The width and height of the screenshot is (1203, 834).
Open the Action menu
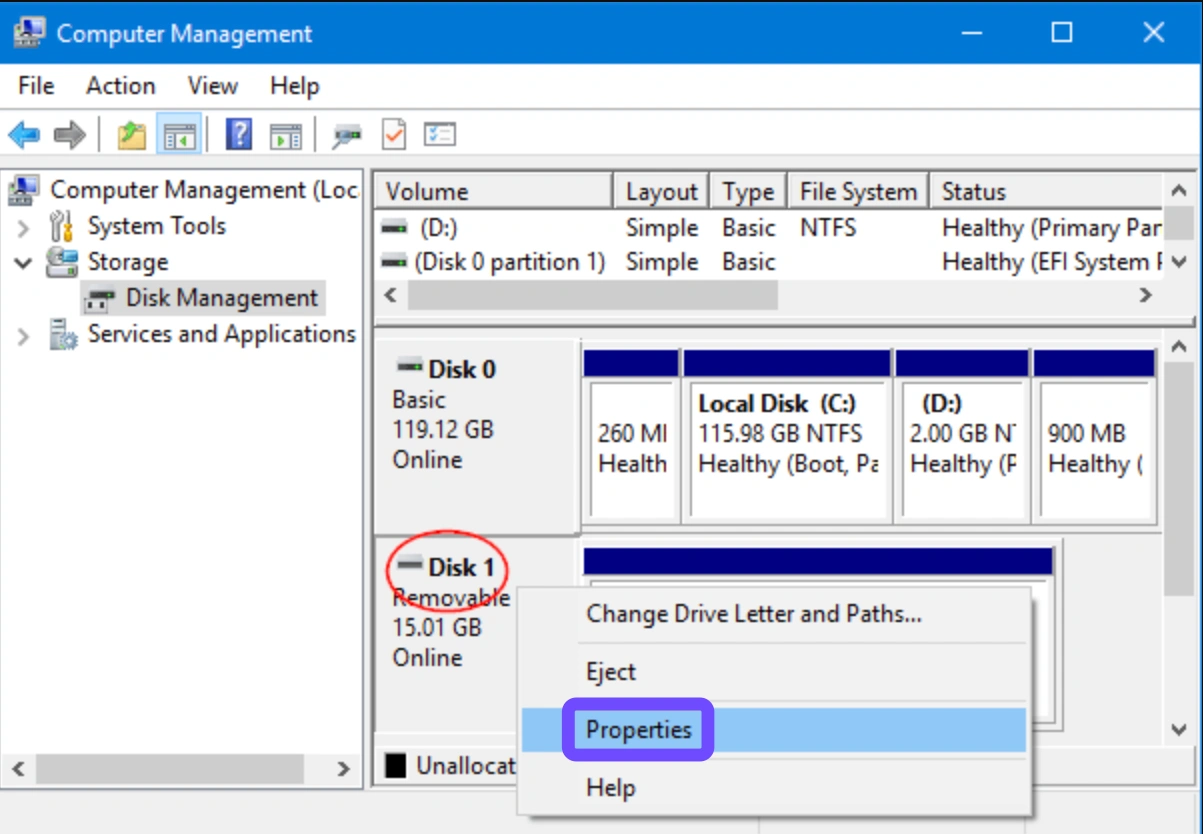pyautogui.click(x=120, y=86)
